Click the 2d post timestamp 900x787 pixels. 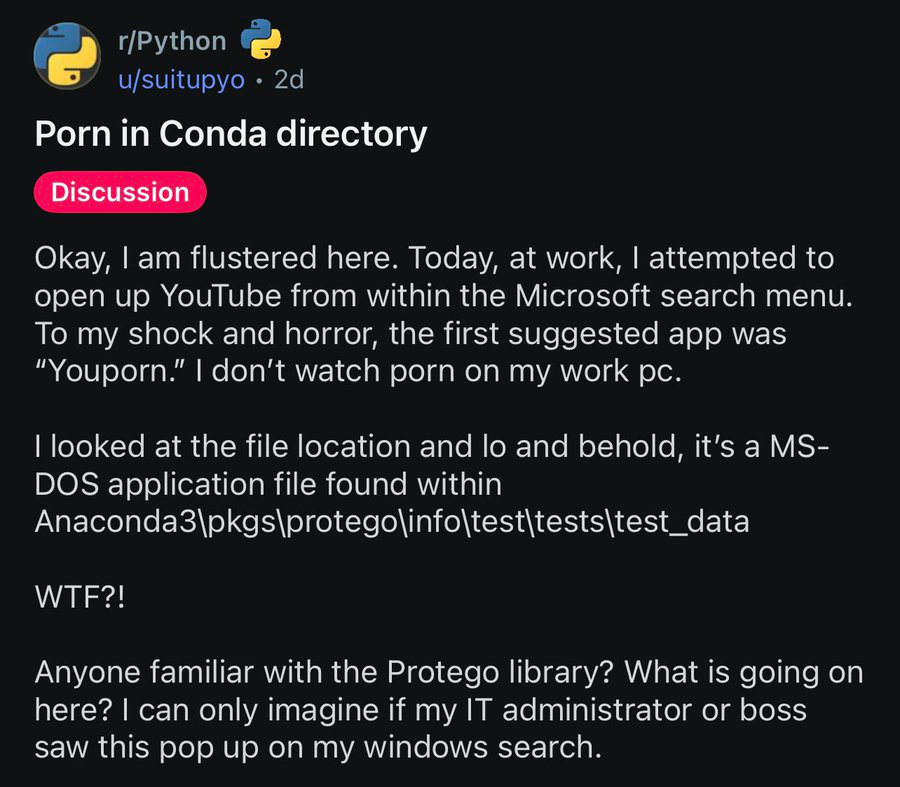click(288, 79)
